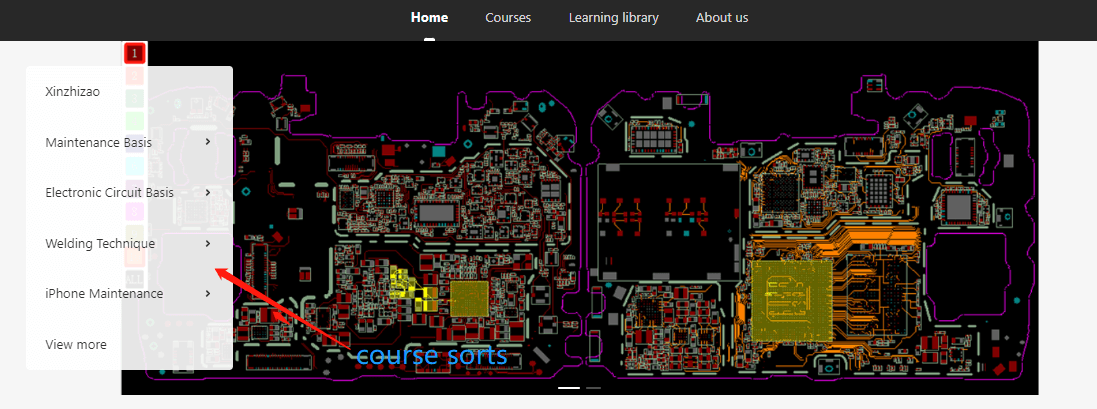Open the iPhone Maintenance category

(104, 294)
